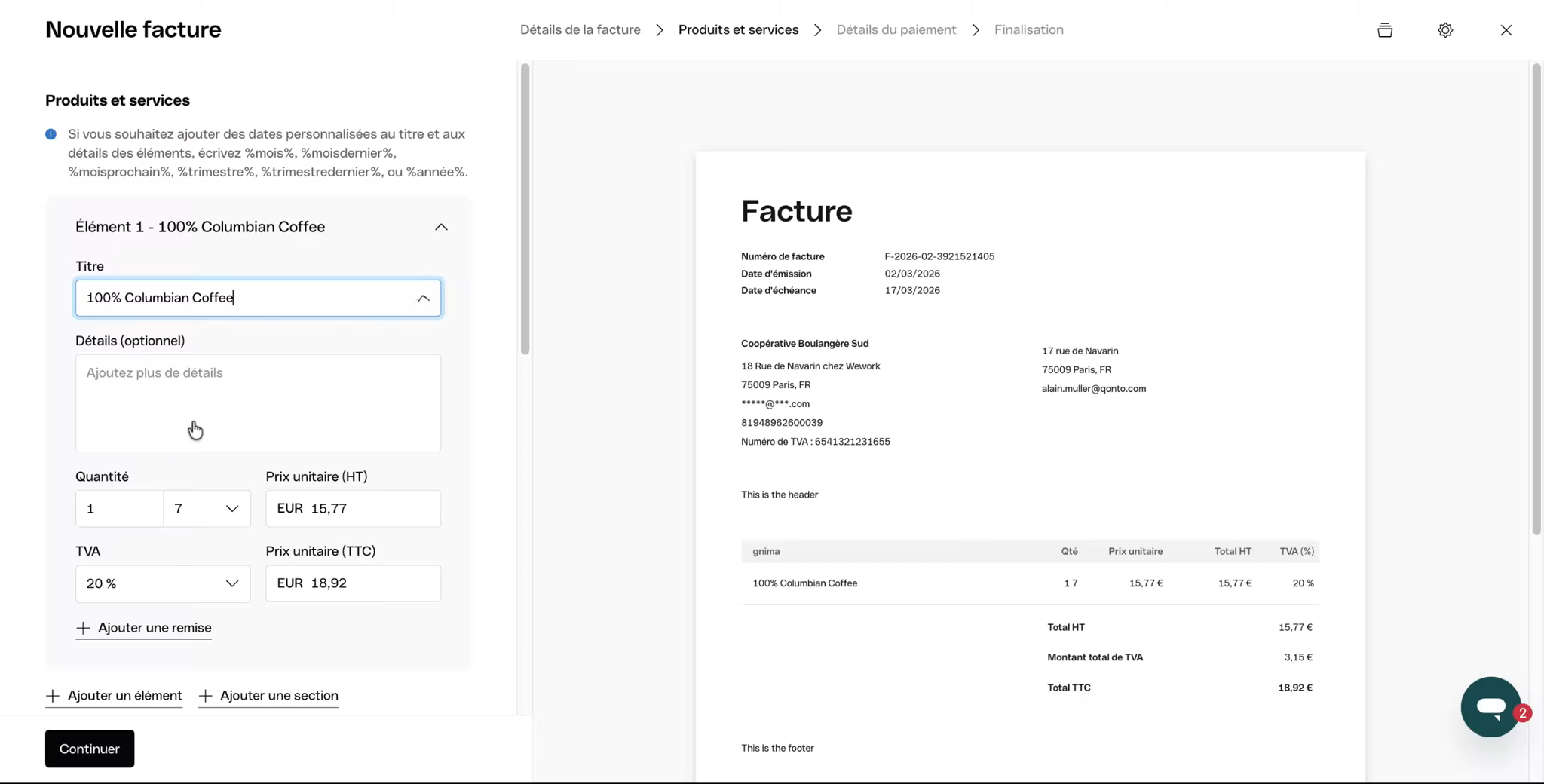1544x784 pixels.
Task: Close the new invoice window
Action: (1506, 30)
